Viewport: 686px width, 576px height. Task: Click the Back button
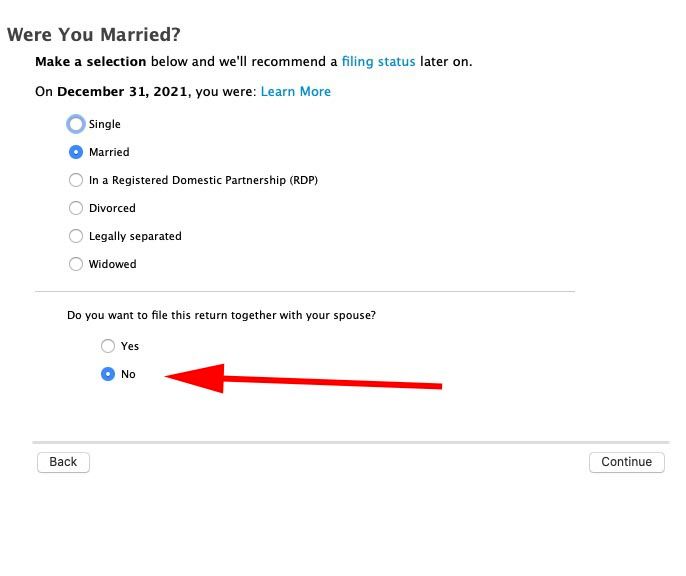(x=63, y=462)
